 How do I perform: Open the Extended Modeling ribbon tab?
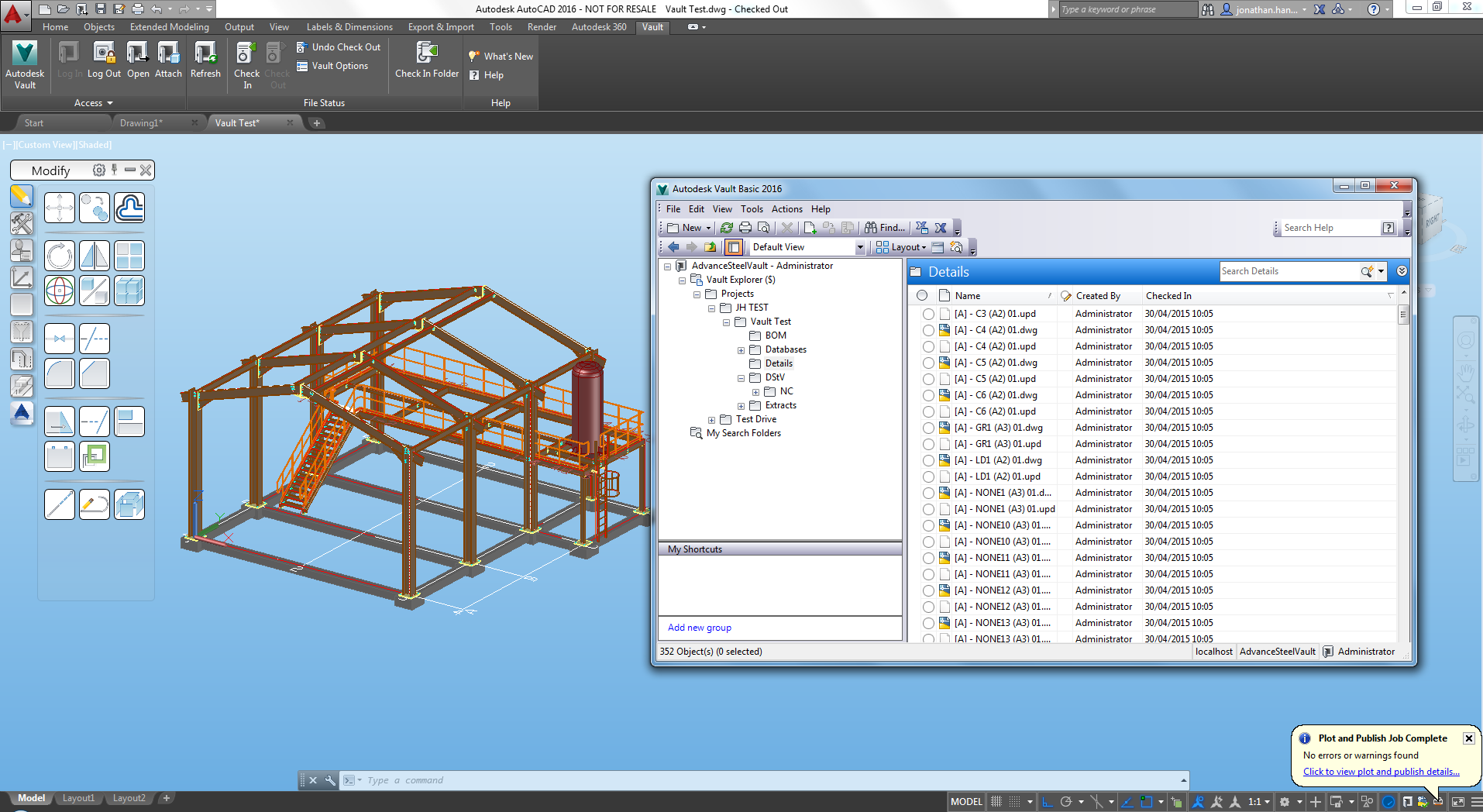[169, 27]
